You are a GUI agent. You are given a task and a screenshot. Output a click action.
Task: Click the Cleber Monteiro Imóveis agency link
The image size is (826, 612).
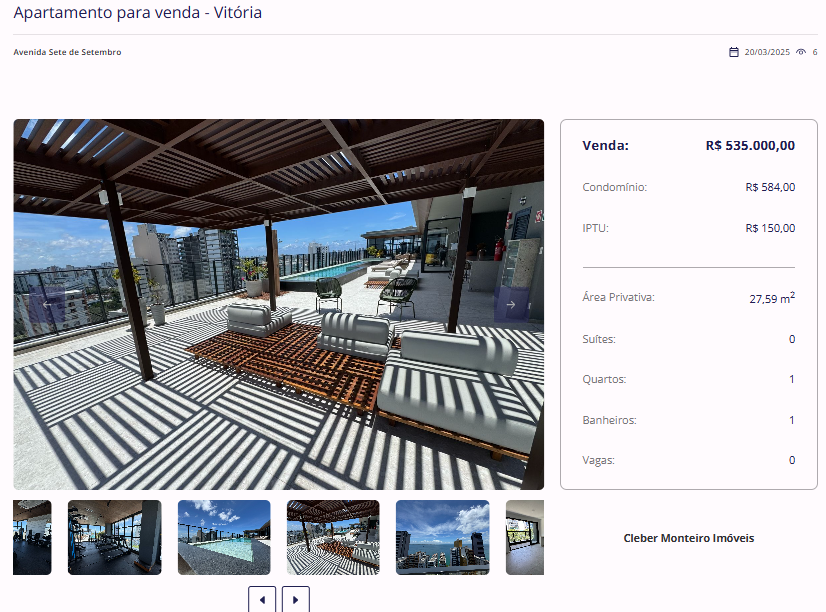click(x=689, y=538)
